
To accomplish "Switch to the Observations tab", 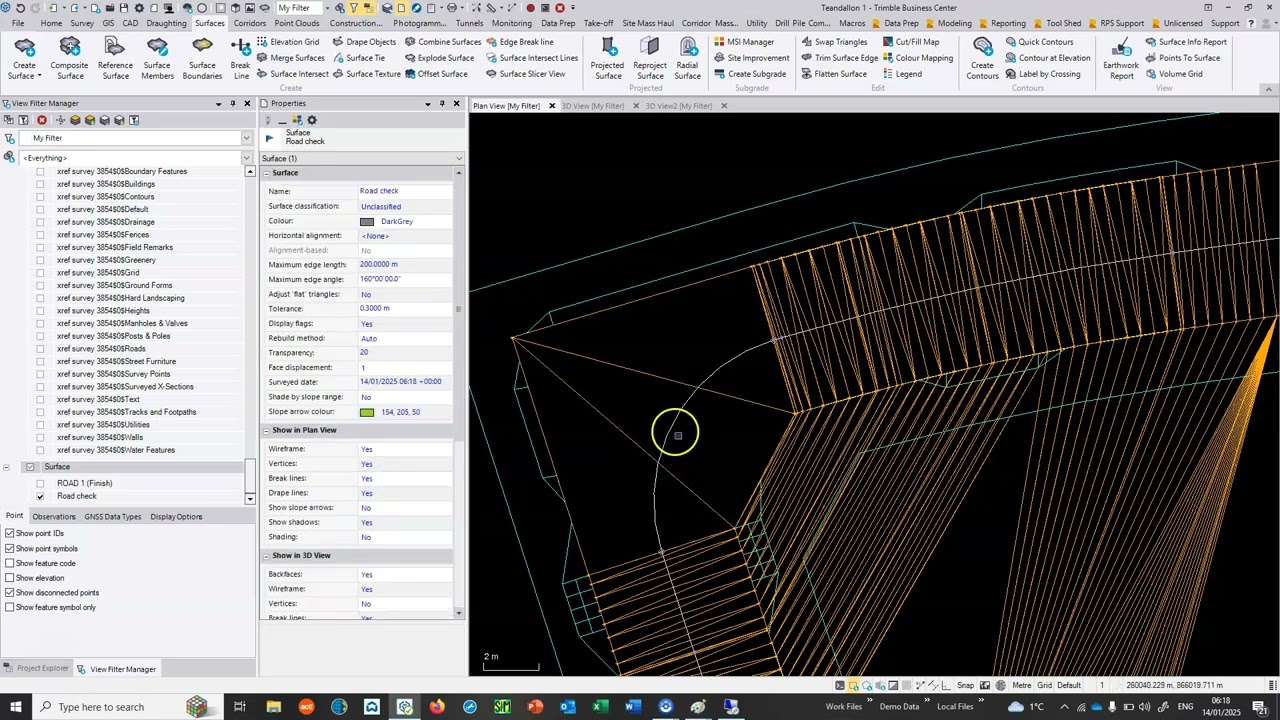I will (x=54, y=517).
